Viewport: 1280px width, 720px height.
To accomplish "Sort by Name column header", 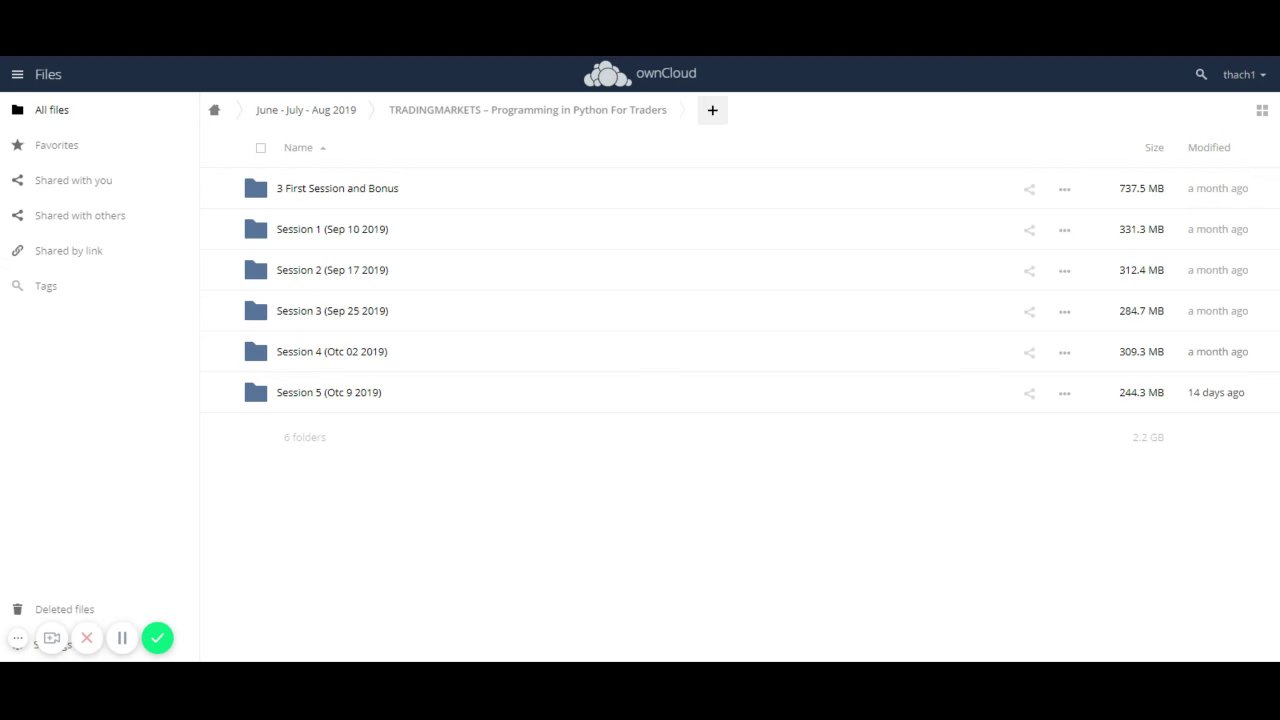I will click(x=298, y=148).
